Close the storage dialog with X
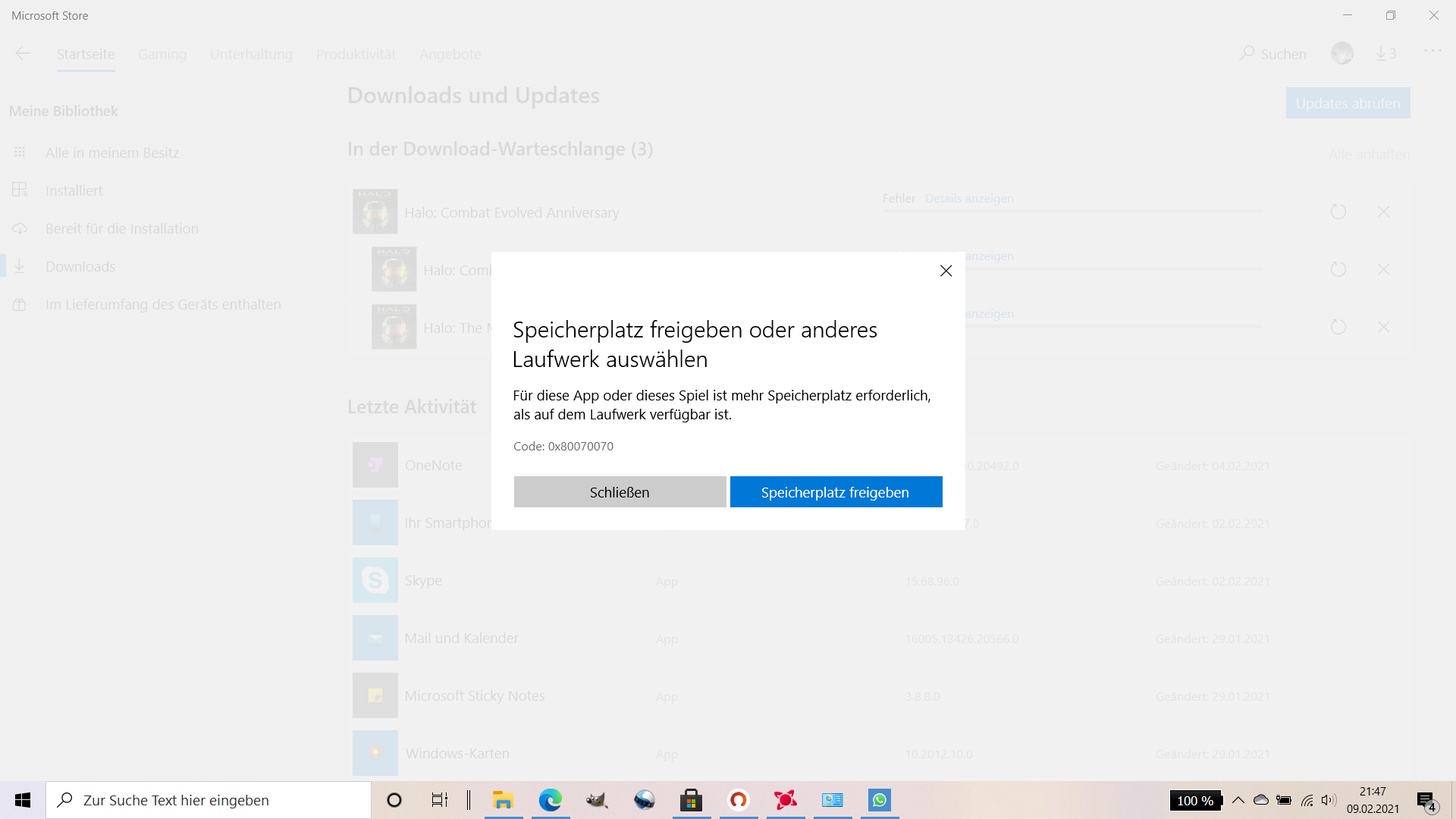This screenshot has width=1456, height=819. [946, 271]
